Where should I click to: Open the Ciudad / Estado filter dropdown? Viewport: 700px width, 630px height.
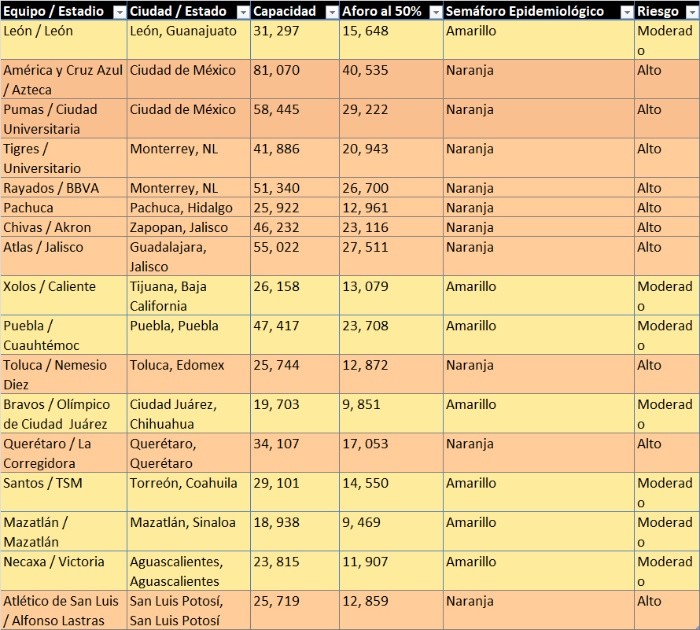tap(241, 12)
